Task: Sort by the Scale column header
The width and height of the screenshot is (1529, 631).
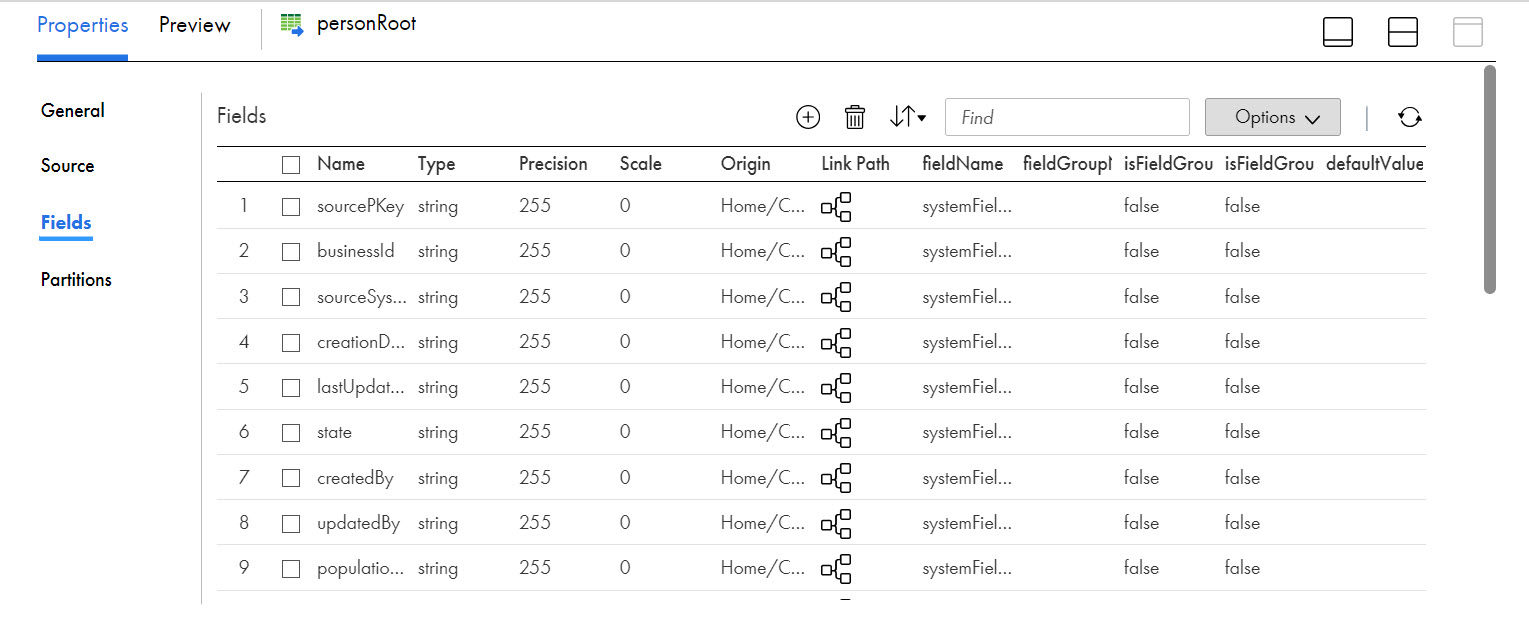Action: (641, 164)
